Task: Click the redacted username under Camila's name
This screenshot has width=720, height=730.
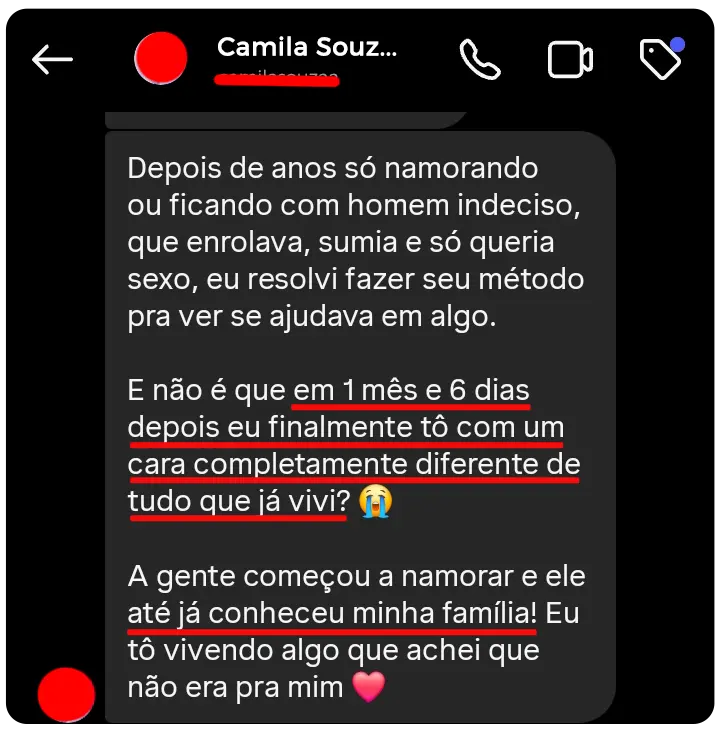Action: (277, 79)
